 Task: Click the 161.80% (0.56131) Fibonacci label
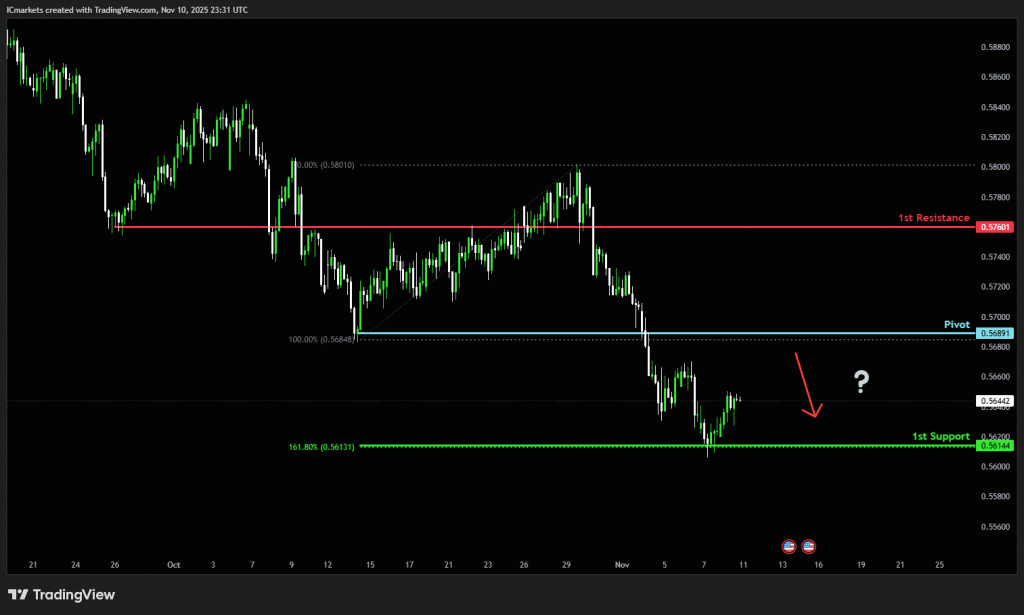click(x=322, y=446)
